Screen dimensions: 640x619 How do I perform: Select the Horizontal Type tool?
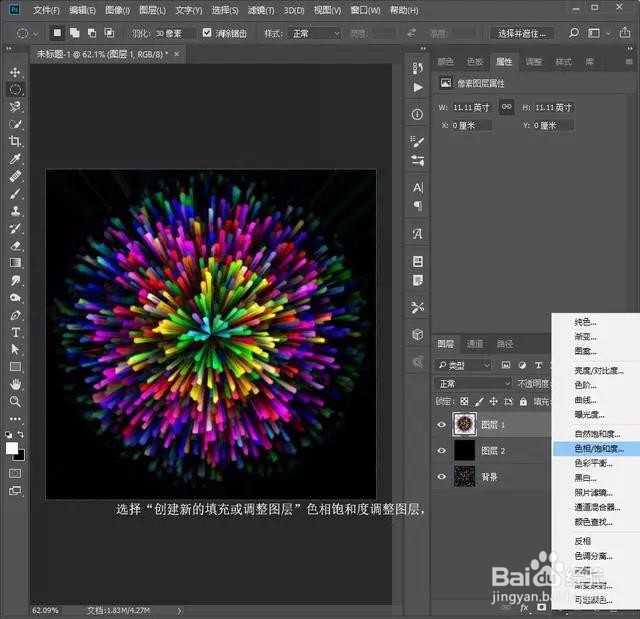pos(15,332)
